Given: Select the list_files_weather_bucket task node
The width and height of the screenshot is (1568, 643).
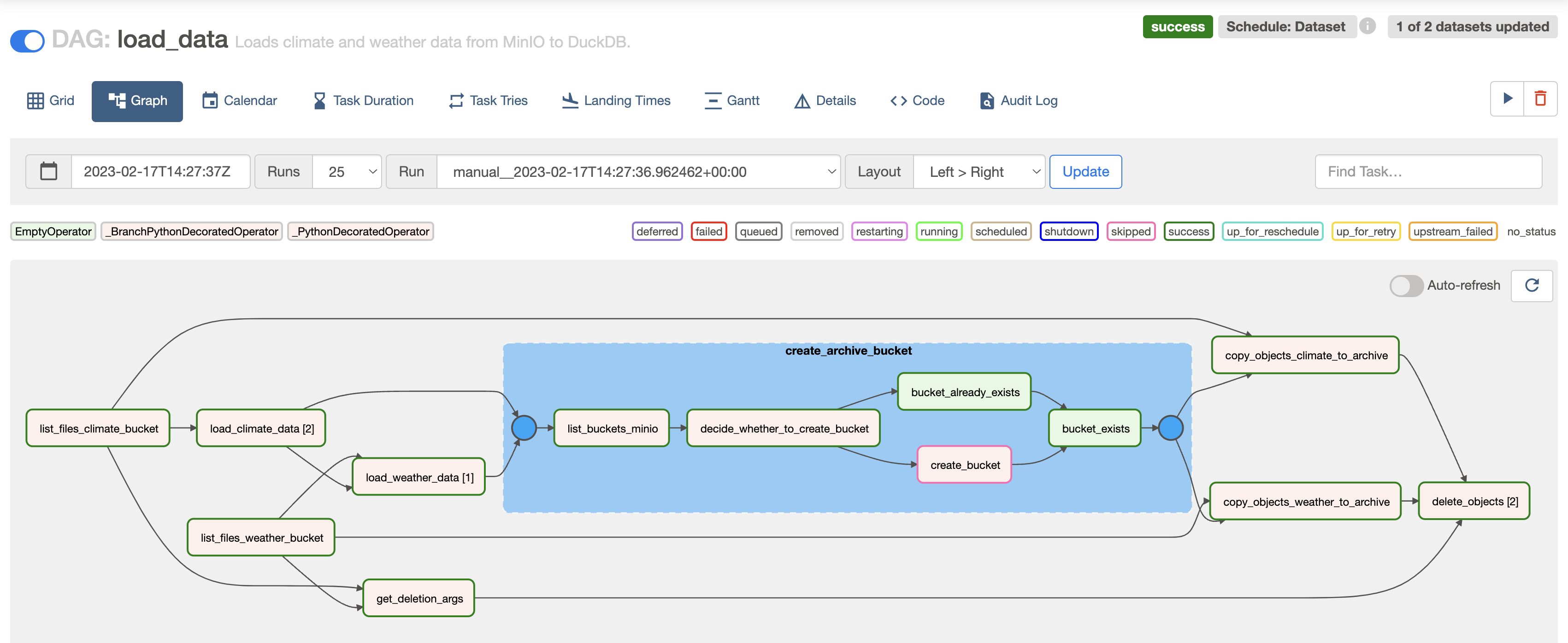Looking at the screenshot, I should point(261,538).
